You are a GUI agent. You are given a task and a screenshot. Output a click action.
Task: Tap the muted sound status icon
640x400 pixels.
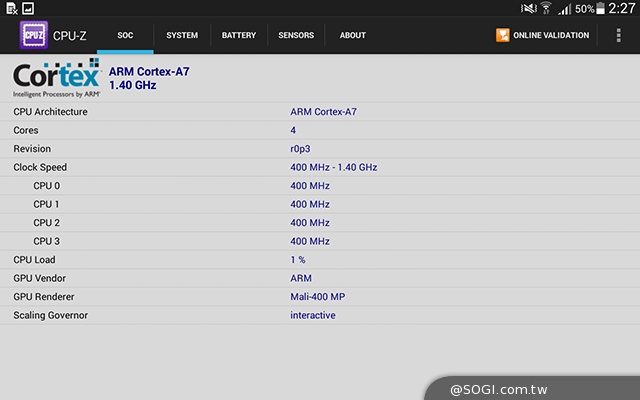pos(528,8)
